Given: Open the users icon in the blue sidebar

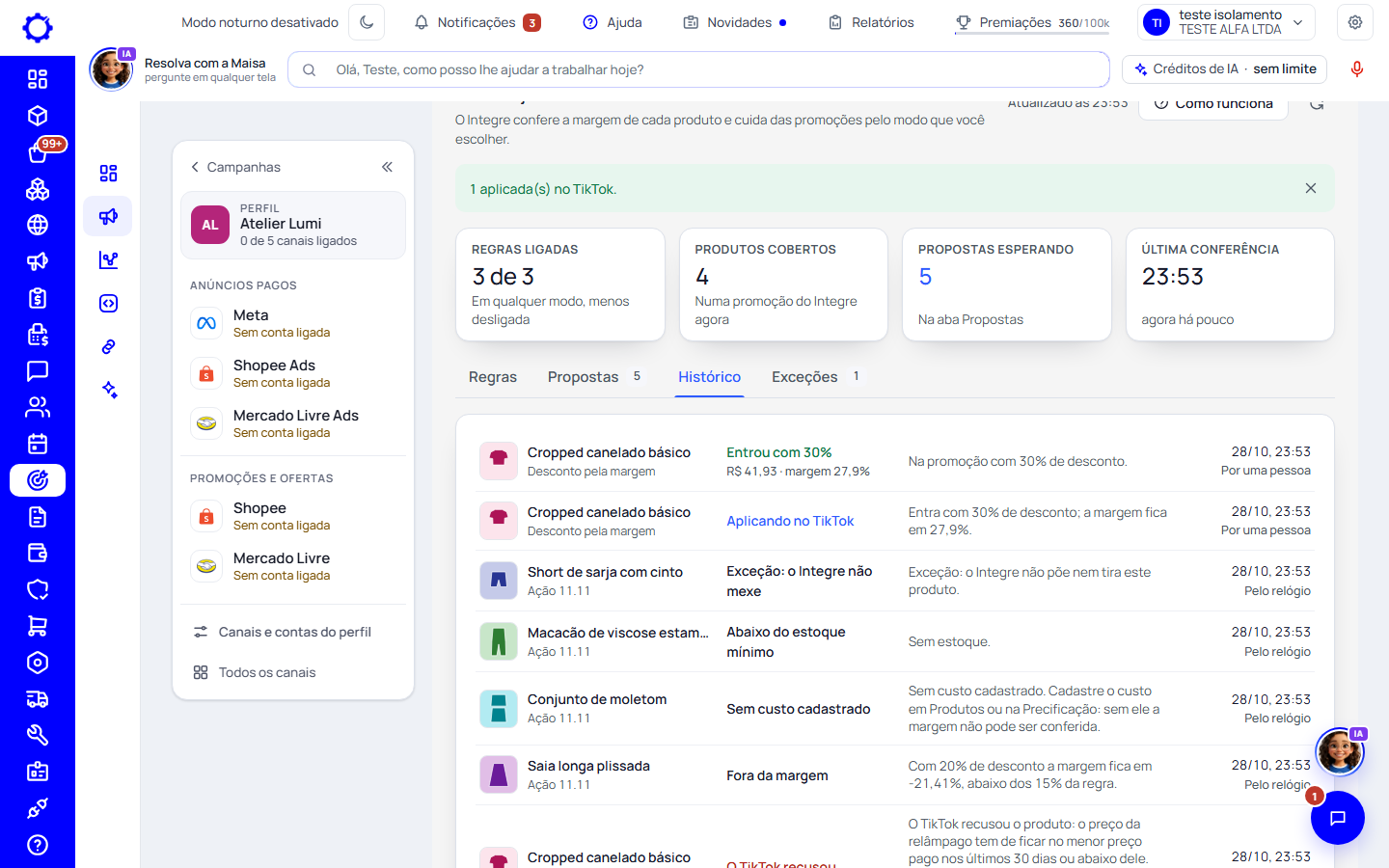Looking at the screenshot, I should click(38, 407).
